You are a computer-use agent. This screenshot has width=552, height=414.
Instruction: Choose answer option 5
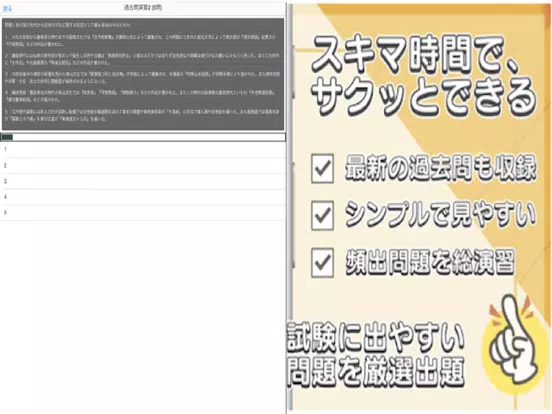(142, 213)
